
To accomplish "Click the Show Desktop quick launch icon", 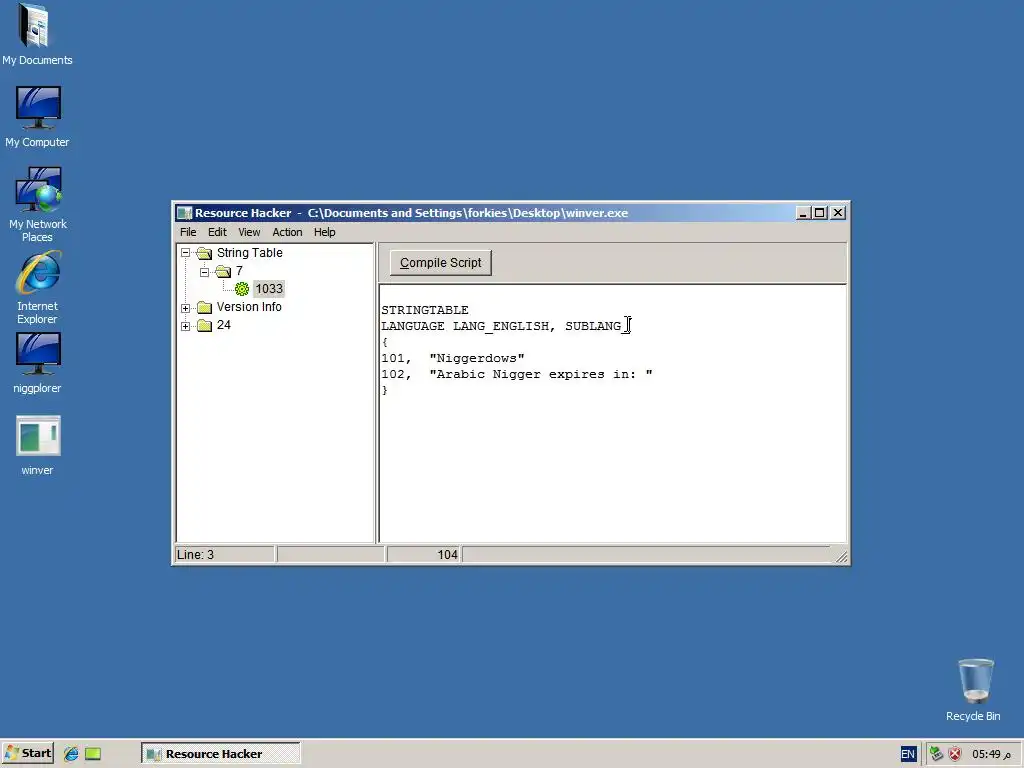I will pos(93,754).
